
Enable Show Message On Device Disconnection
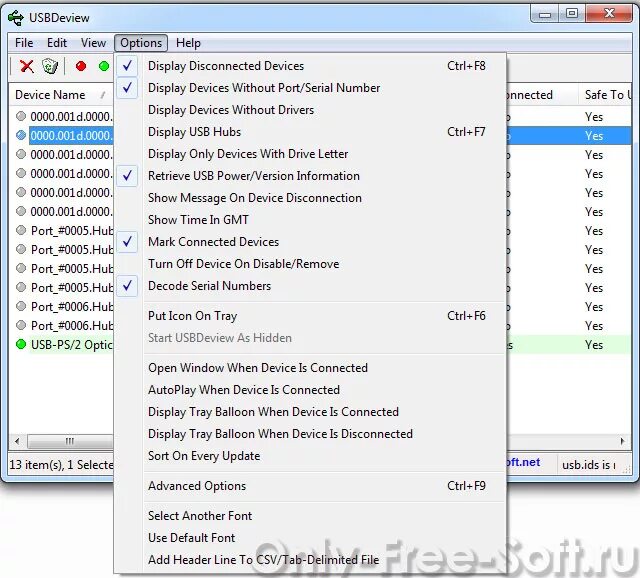click(311, 198)
